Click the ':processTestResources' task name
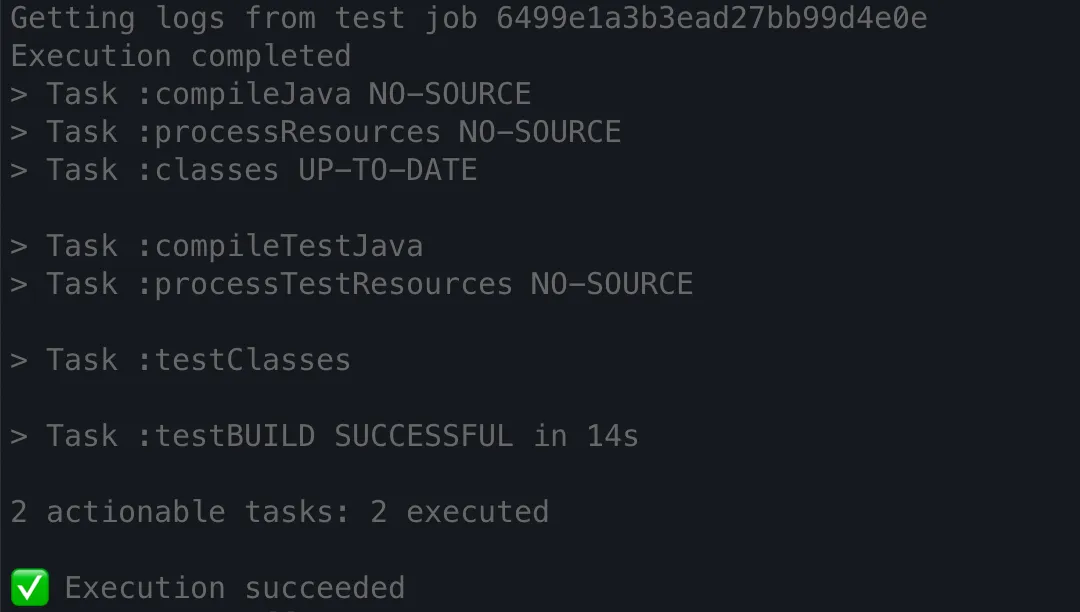 pyautogui.click(x=325, y=284)
